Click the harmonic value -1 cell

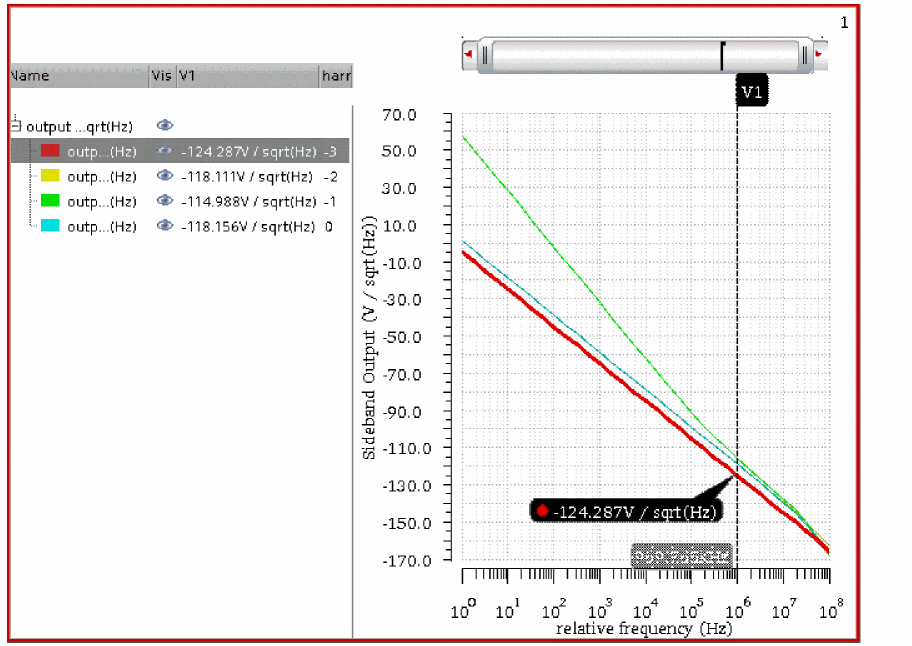coord(330,202)
